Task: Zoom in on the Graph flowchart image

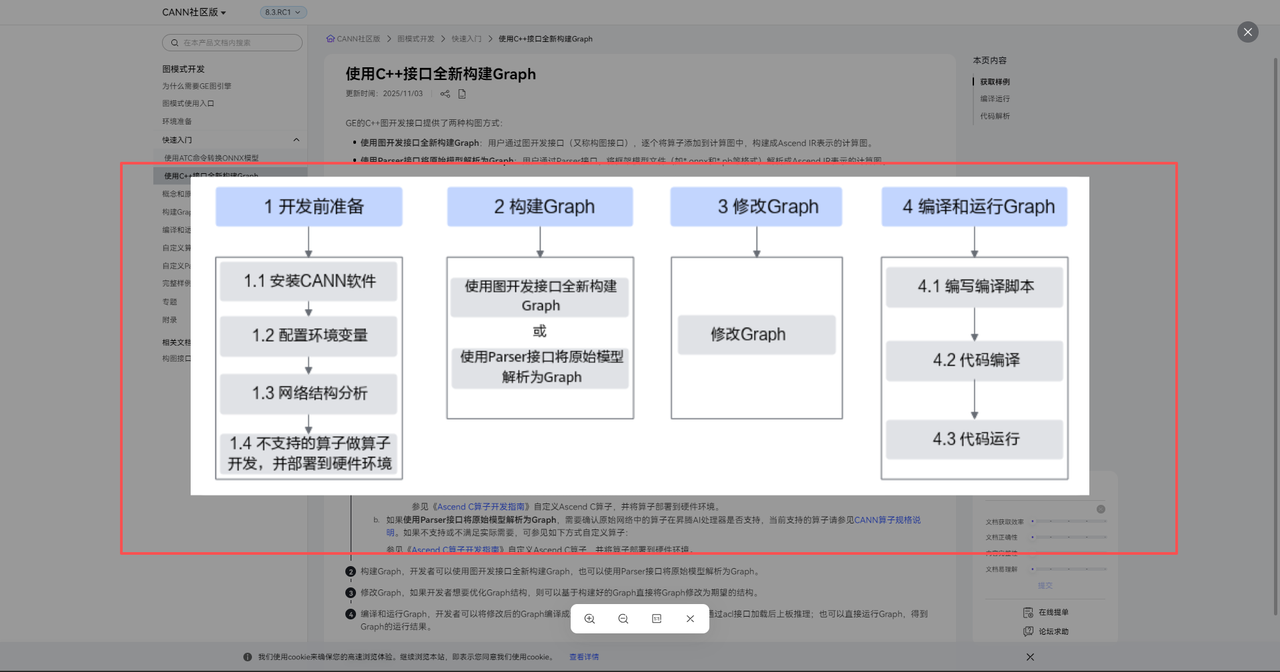Action: click(589, 619)
